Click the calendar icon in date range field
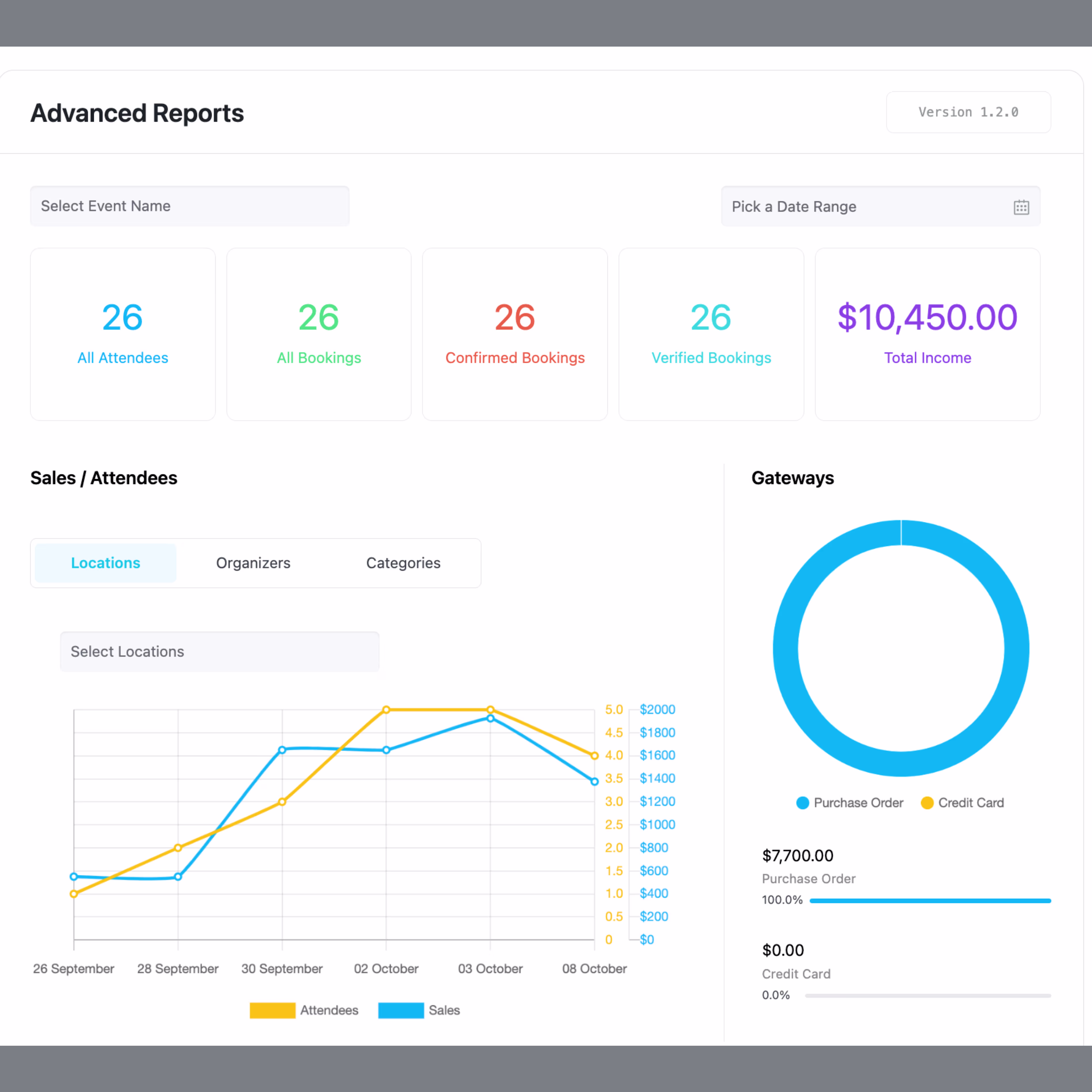 (1021, 207)
